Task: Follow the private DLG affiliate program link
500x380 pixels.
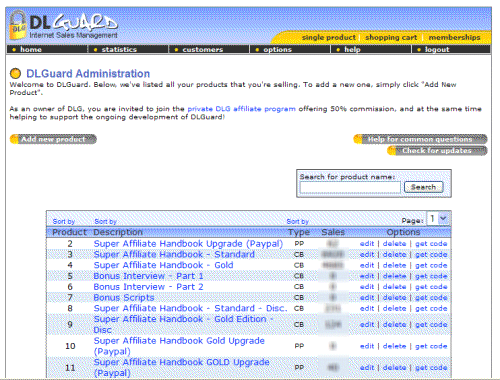Action: point(241,109)
